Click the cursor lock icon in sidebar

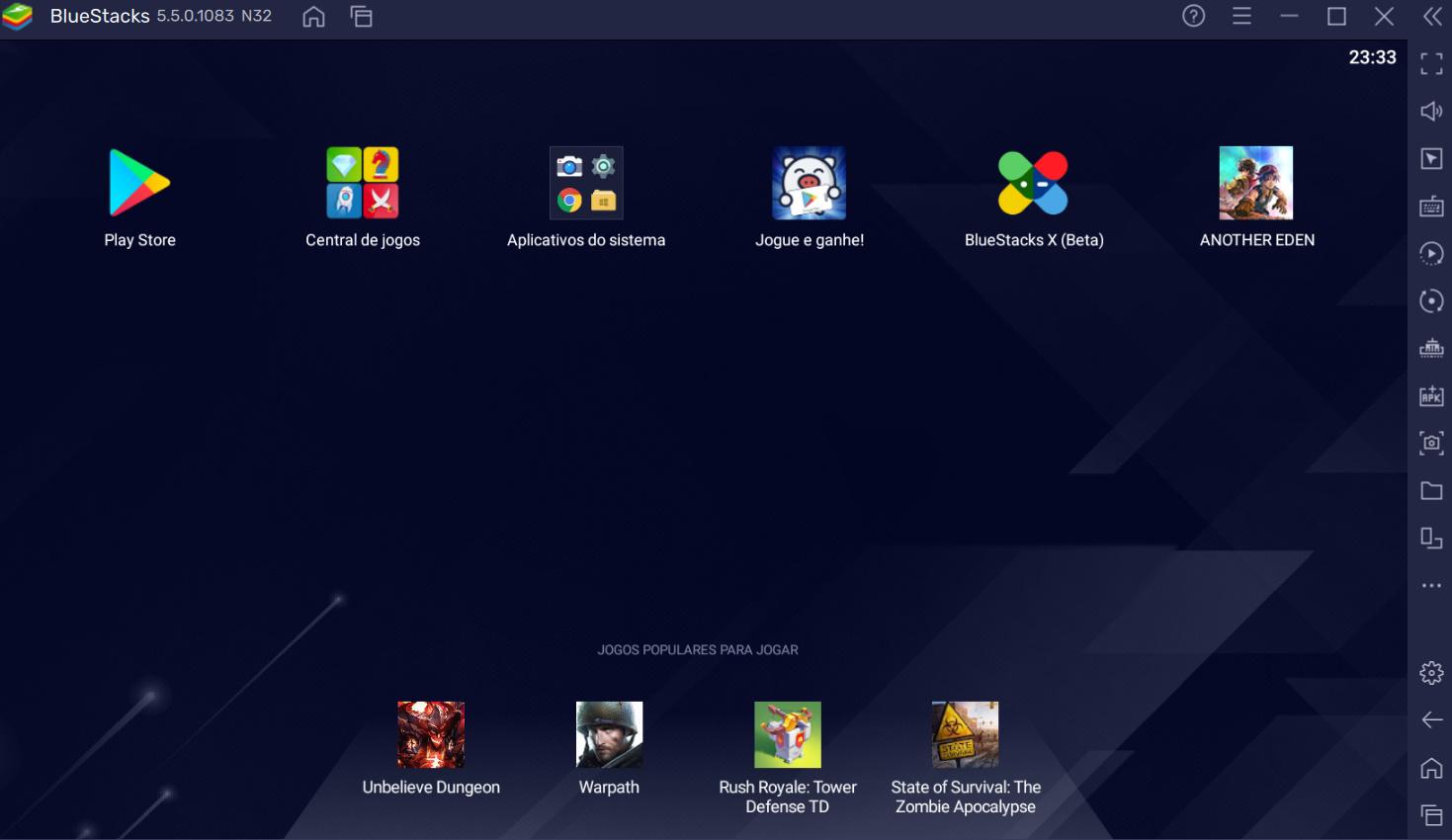coord(1431,159)
